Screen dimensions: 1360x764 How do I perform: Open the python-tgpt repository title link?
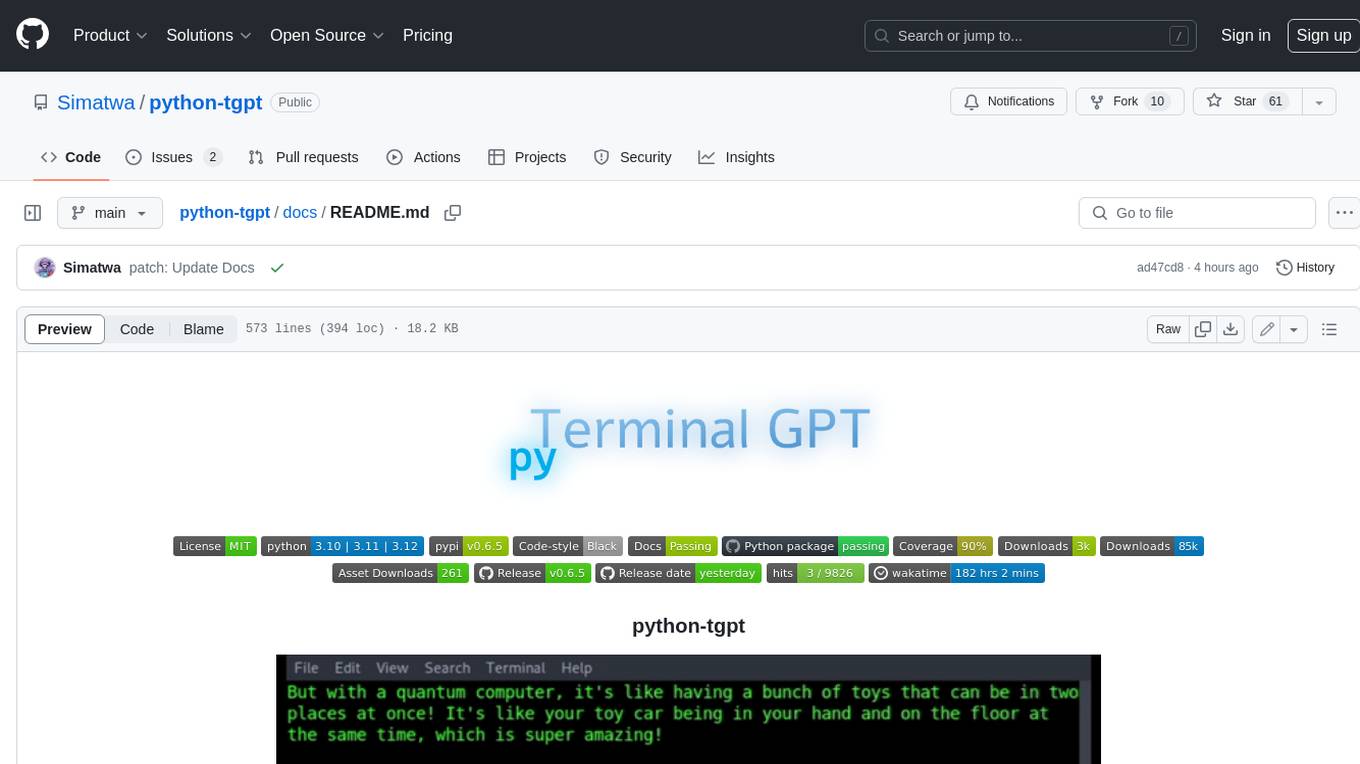[x=205, y=102]
